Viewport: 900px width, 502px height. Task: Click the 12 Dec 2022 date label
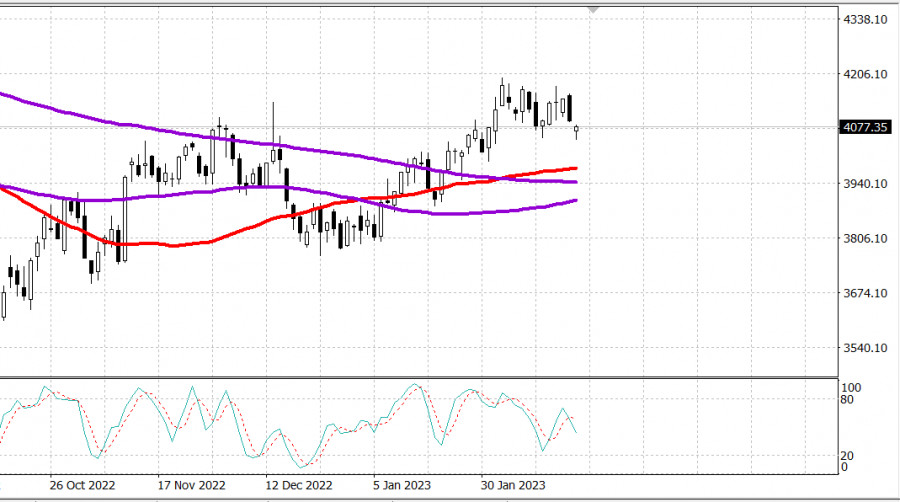[x=298, y=485]
